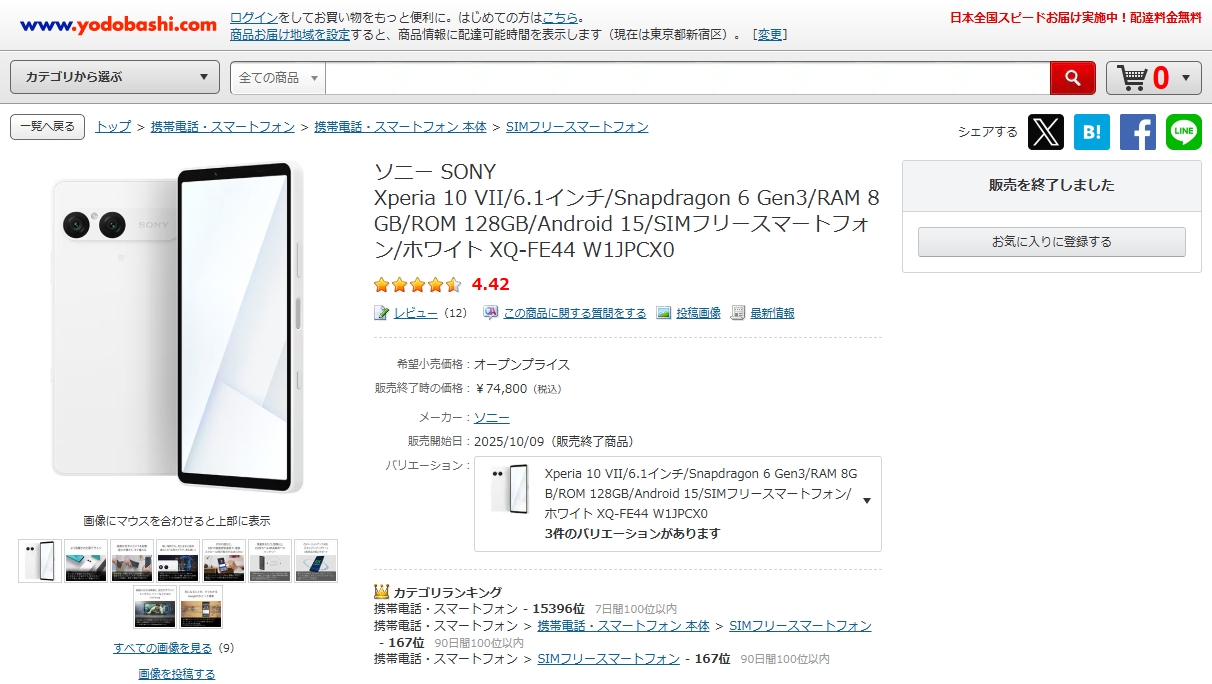Click the search text input field

[688, 78]
